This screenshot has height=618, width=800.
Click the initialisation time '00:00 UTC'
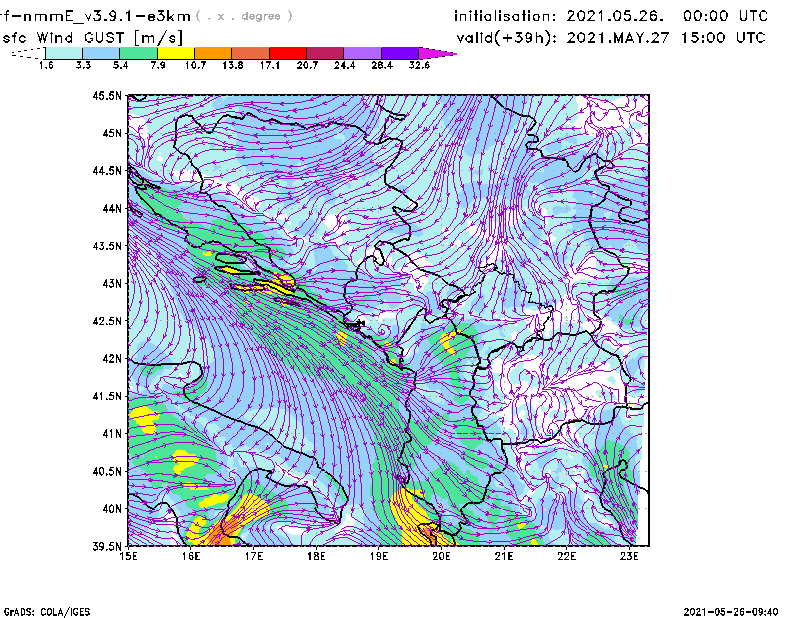(x=725, y=16)
